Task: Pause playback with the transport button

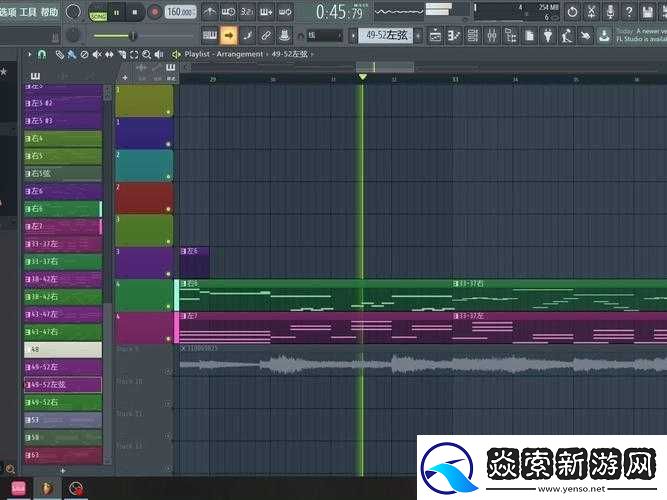Action: point(117,12)
